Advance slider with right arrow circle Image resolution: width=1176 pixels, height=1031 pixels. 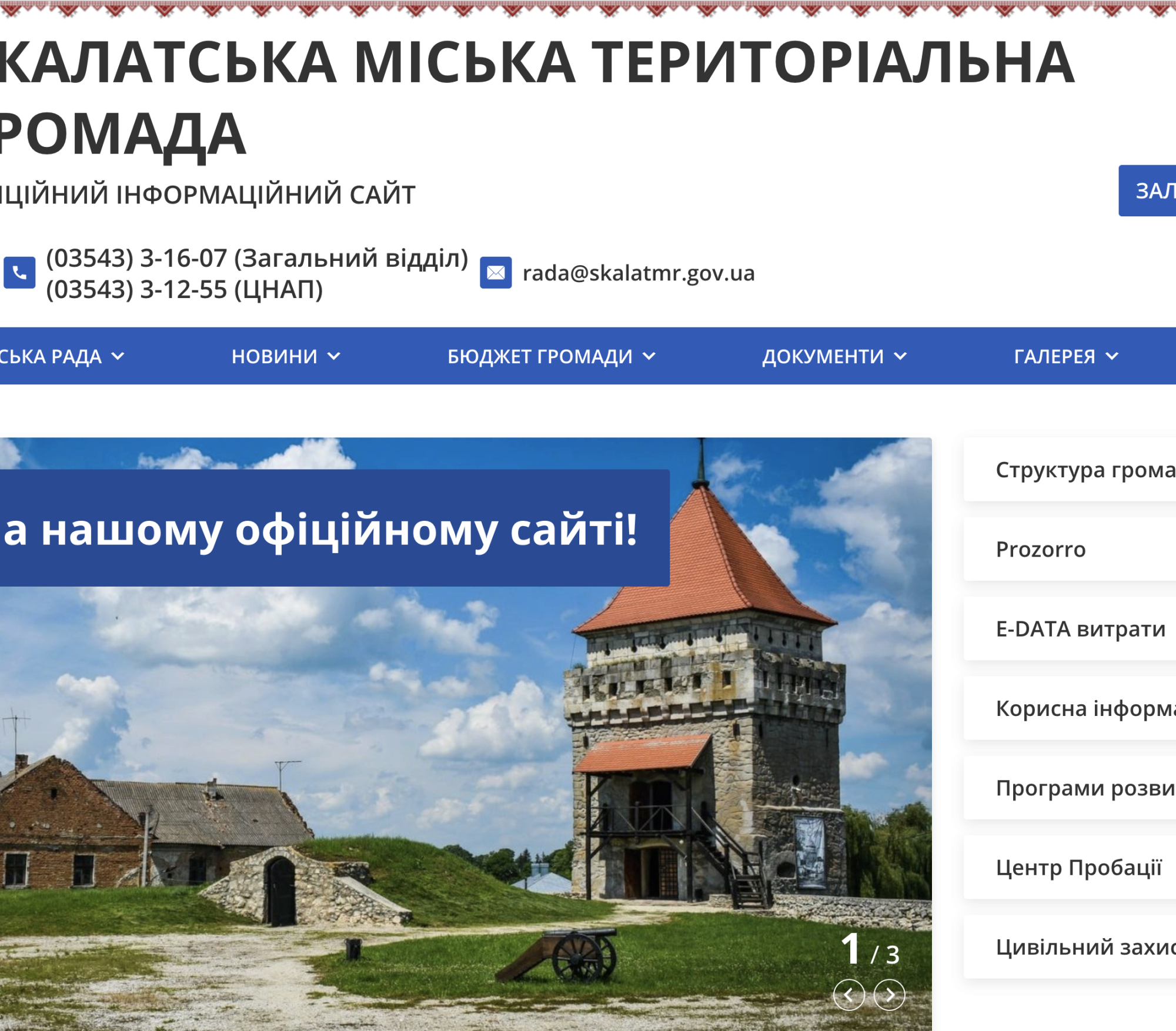(889, 995)
